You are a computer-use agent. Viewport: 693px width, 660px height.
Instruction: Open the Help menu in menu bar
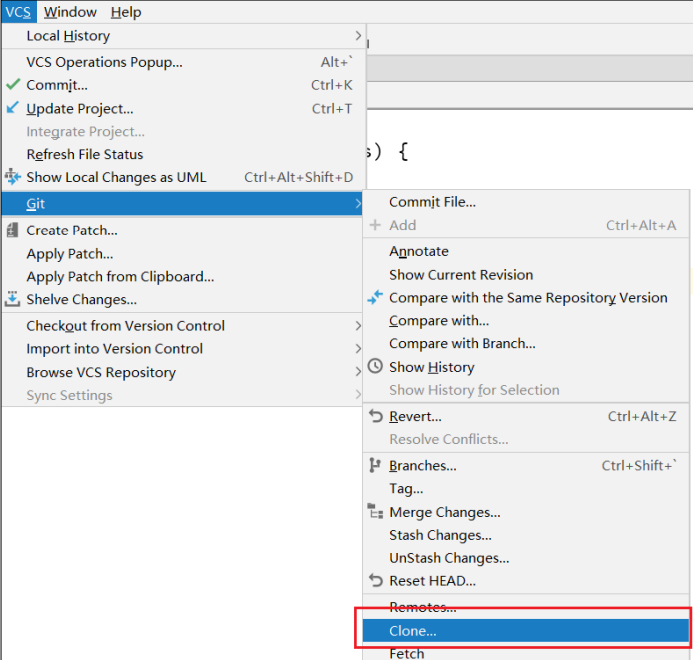click(x=126, y=12)
